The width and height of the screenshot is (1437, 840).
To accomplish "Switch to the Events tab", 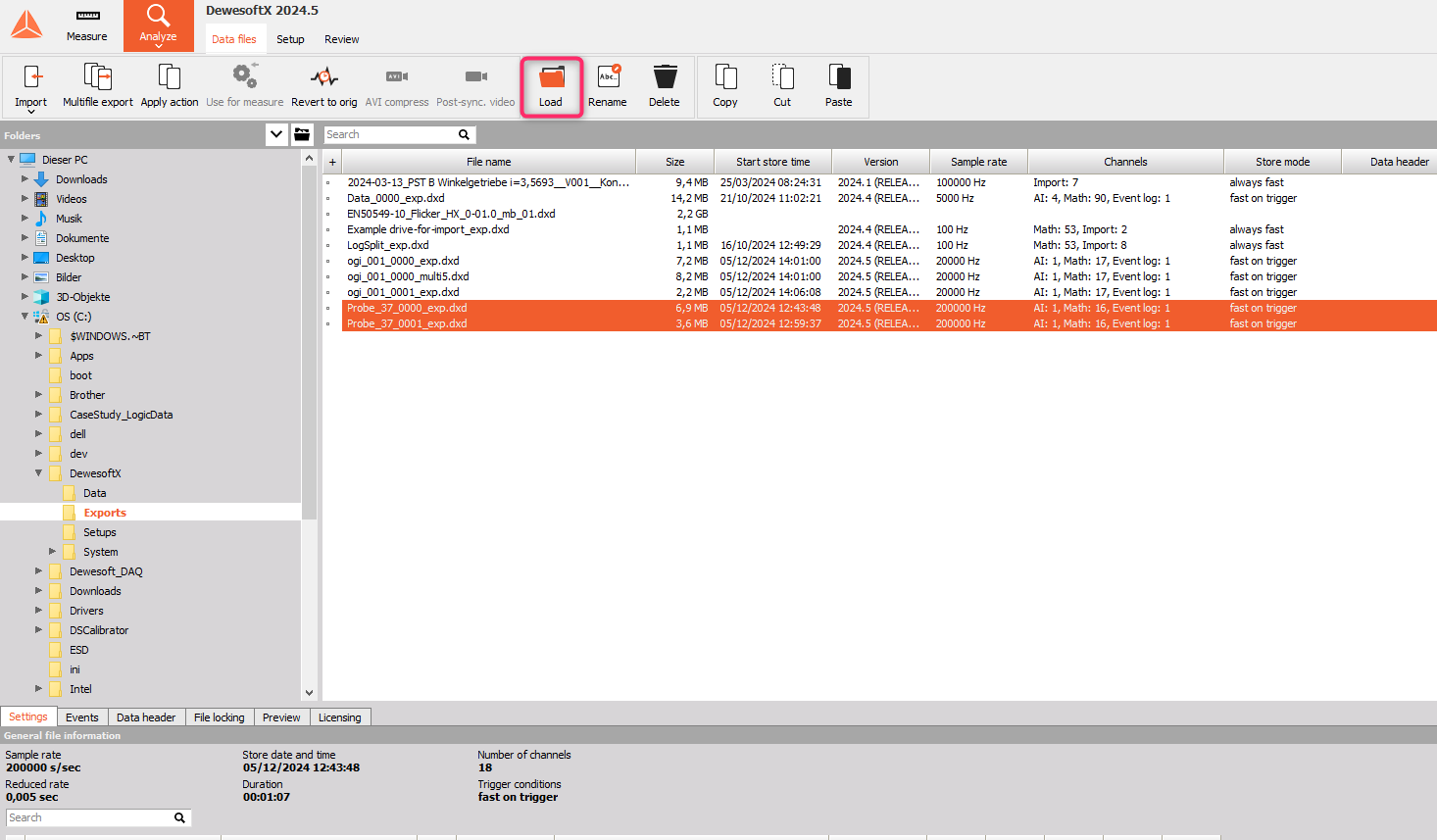I will pos(82,717).
